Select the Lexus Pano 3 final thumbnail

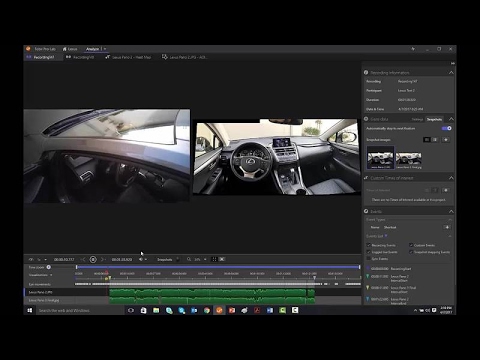coord(408,160)
